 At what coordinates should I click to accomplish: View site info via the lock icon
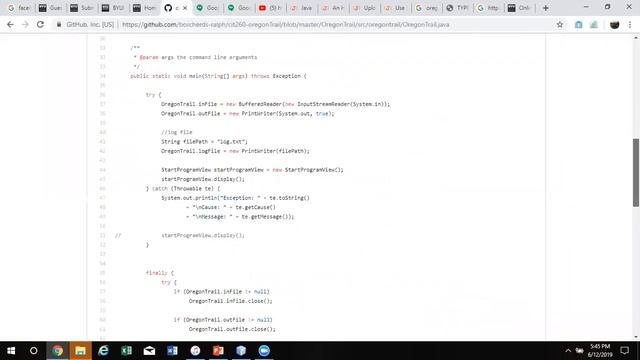click(x=59, y=24)
